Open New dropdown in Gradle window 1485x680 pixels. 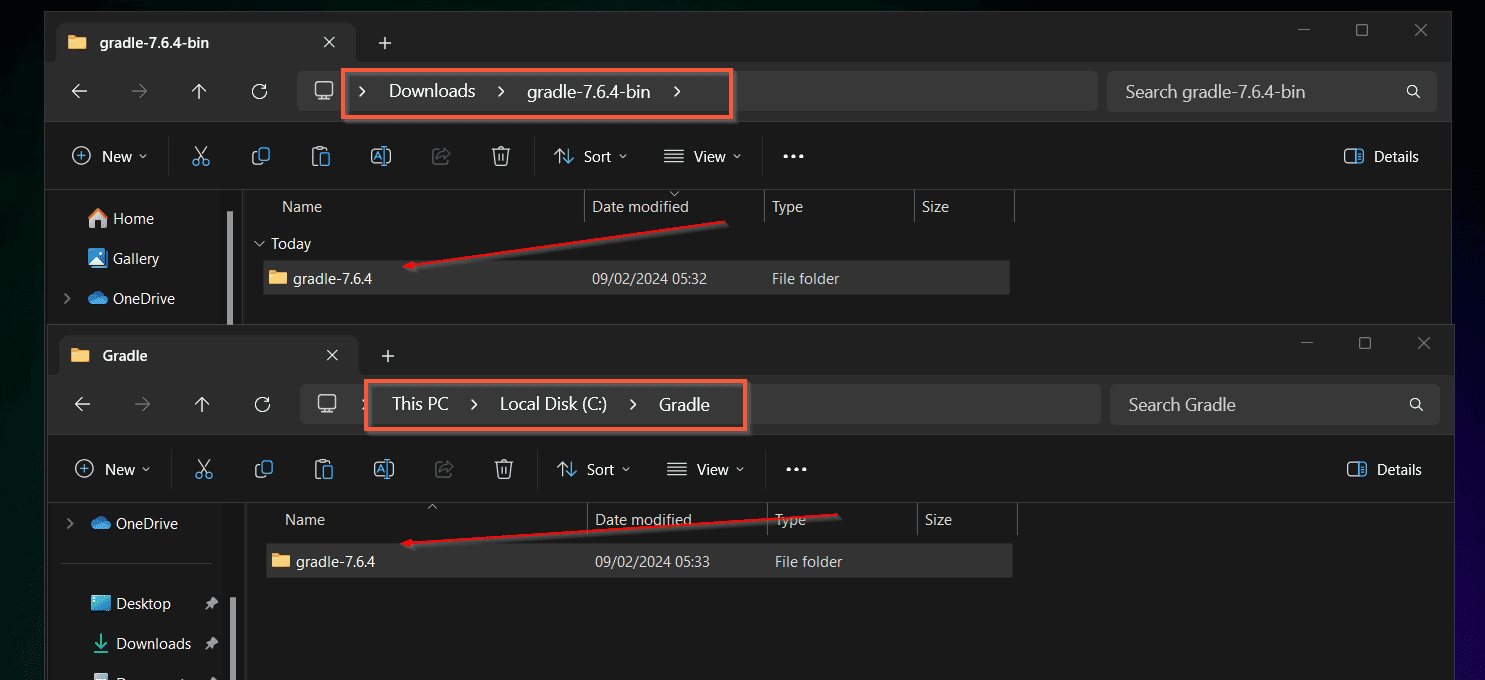(x=112, y=469)
